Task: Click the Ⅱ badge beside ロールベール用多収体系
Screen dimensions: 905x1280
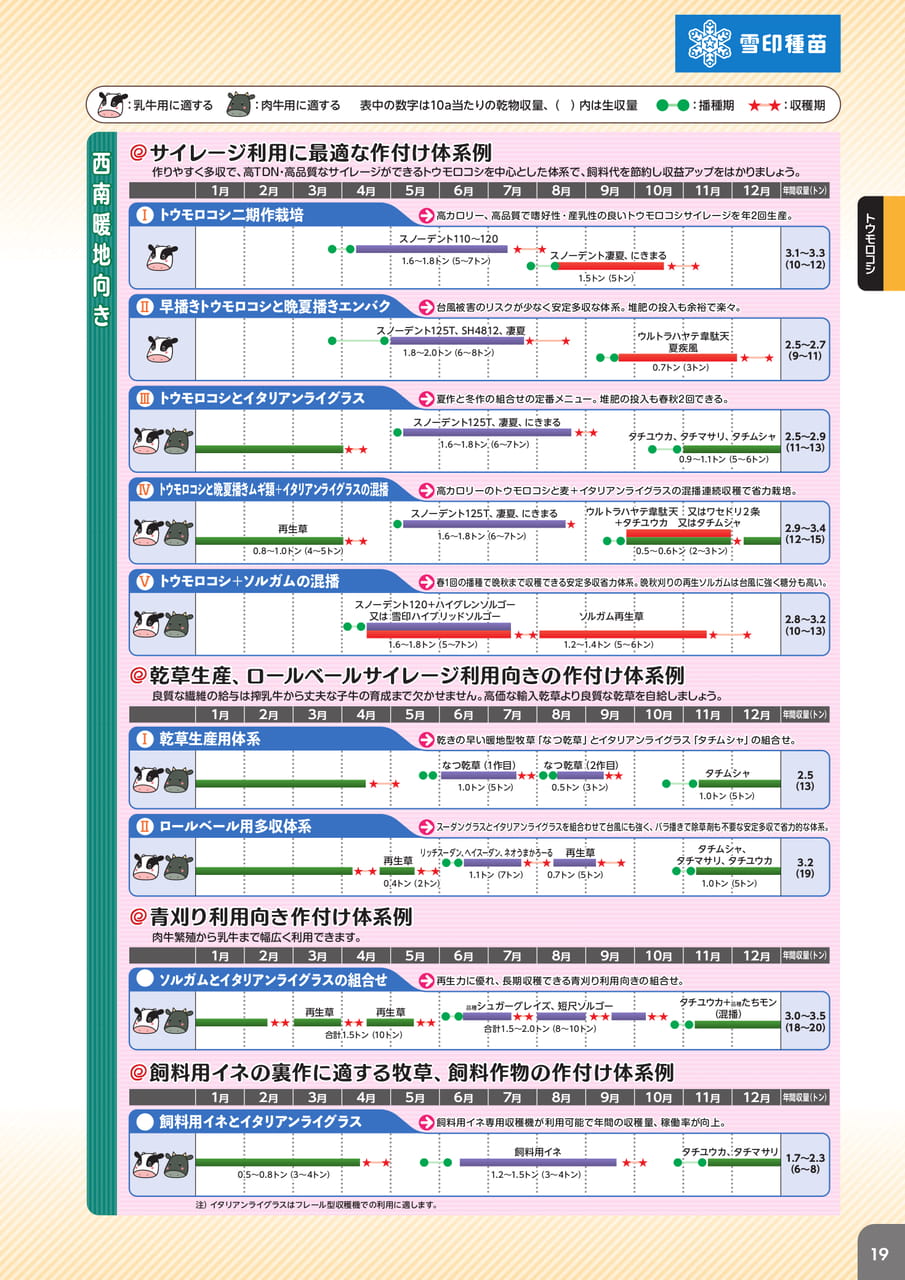Action: [144, 827]
